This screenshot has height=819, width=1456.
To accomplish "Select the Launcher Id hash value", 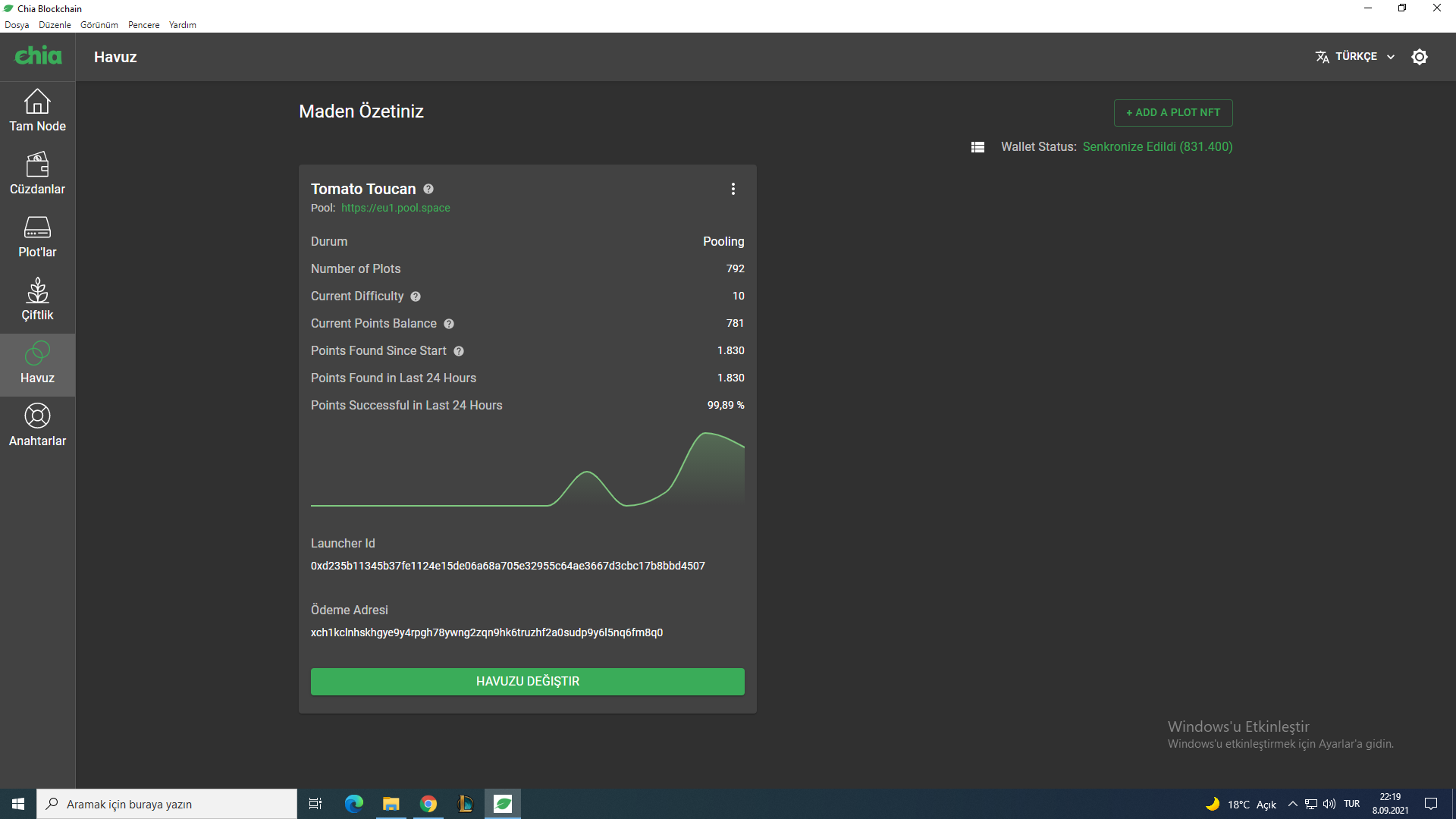I will (x=507, y=566).
